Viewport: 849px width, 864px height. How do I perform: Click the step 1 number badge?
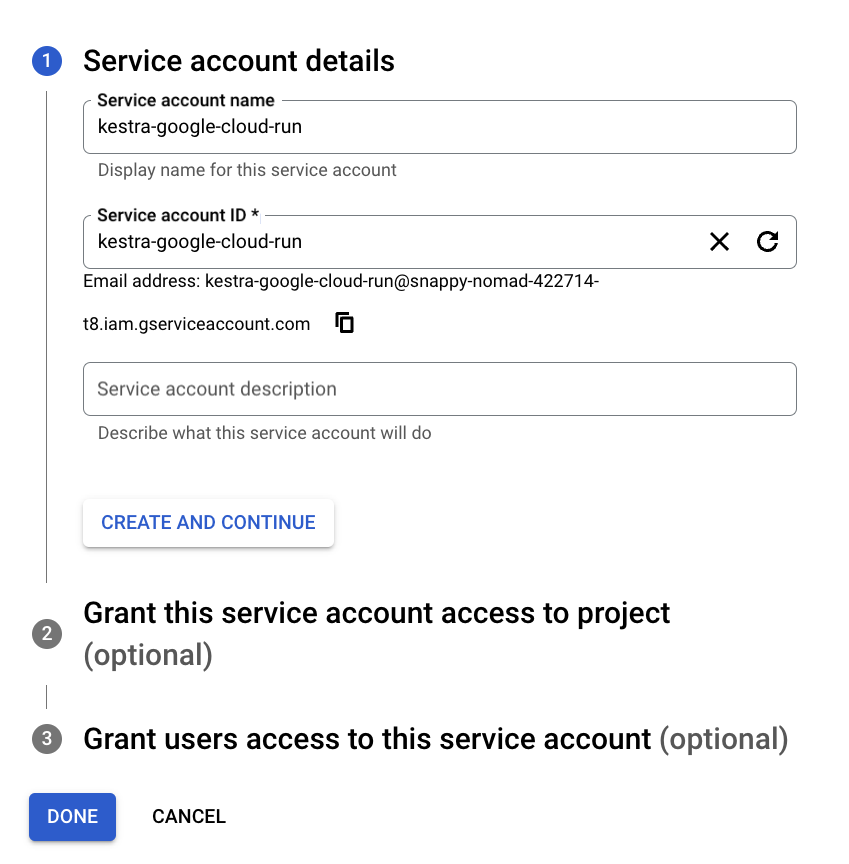[x=47, y=62]
